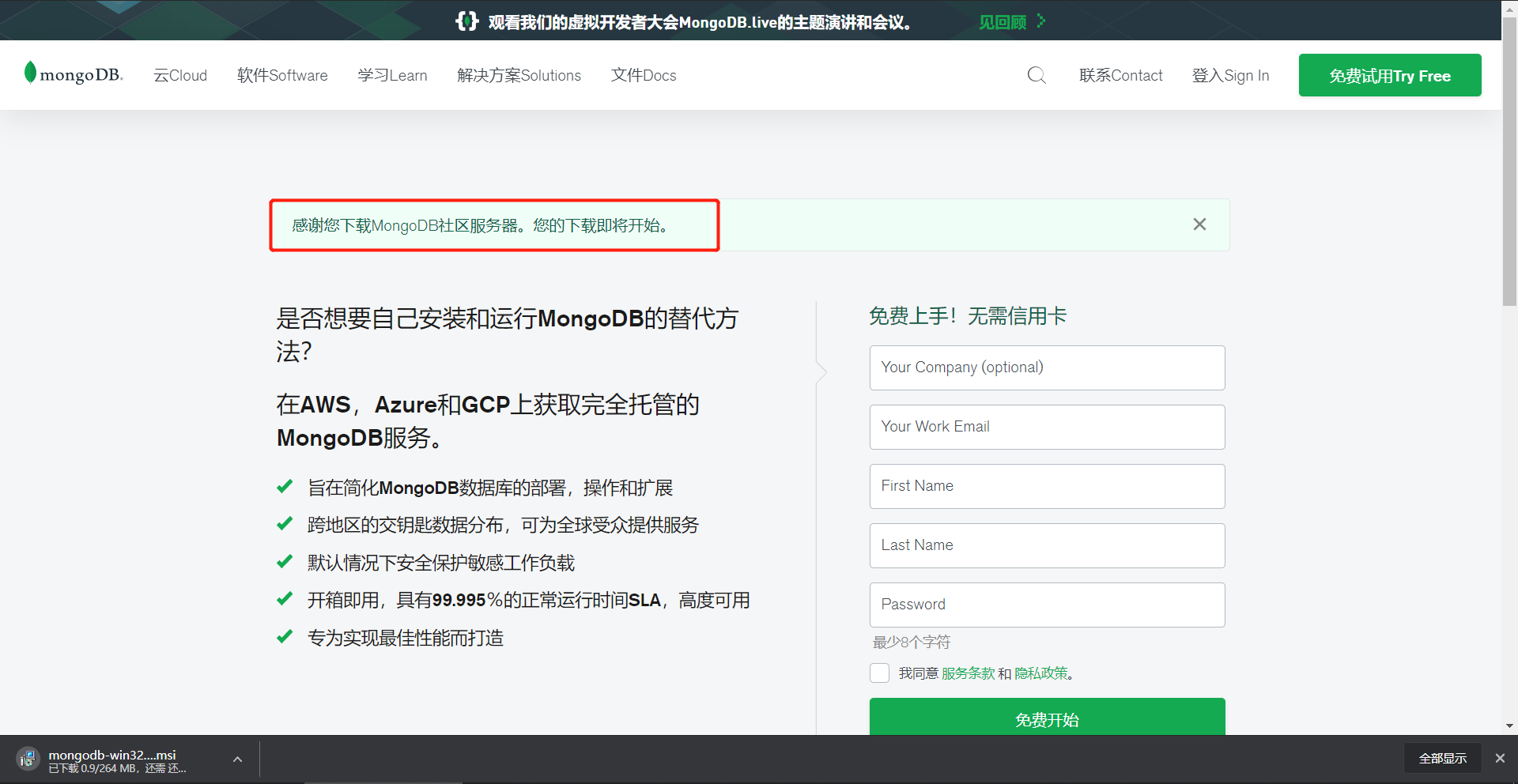Click checkmark beside 开箱即用 SLA bullet
Screen dimensions: 1518x784
pos(285,598)
